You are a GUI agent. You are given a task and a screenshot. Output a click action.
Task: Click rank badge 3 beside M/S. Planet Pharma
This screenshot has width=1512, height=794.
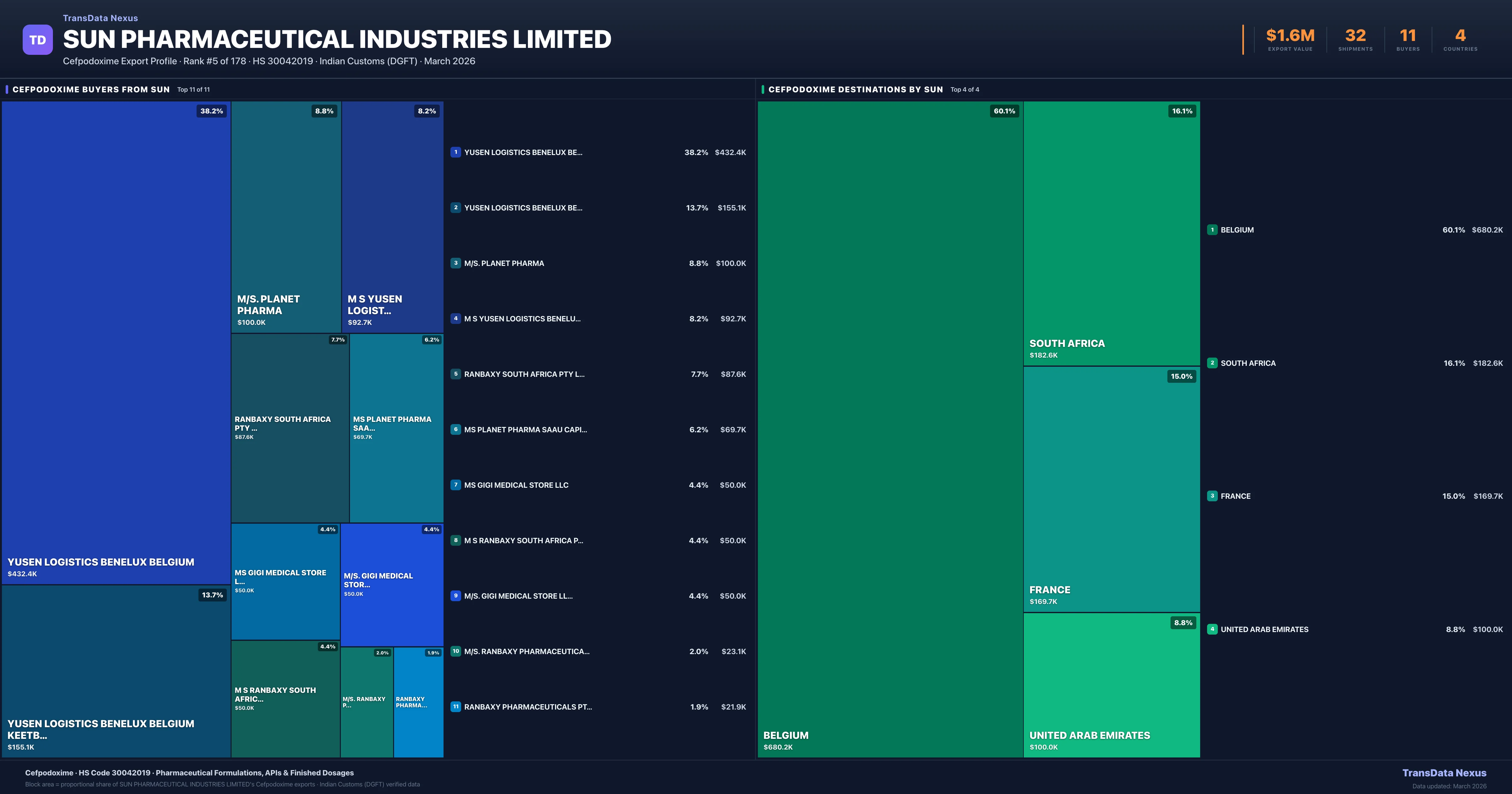click(455, 263)
